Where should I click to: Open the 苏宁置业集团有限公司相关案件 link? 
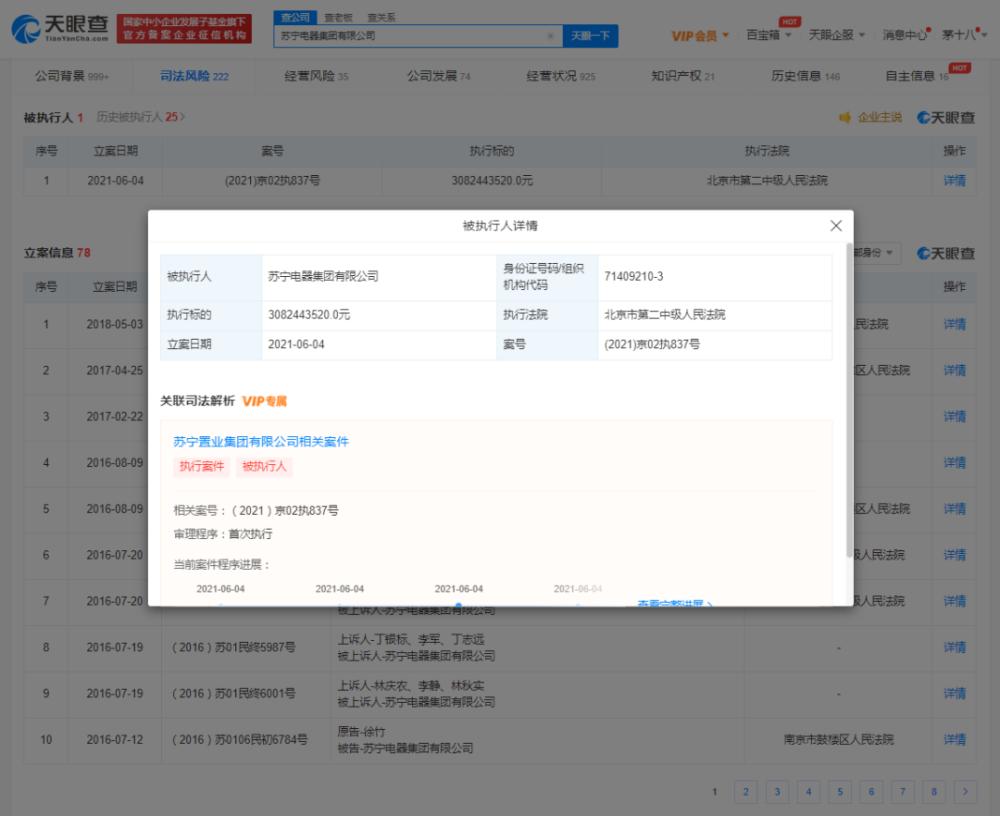click(x=261, y=441)
